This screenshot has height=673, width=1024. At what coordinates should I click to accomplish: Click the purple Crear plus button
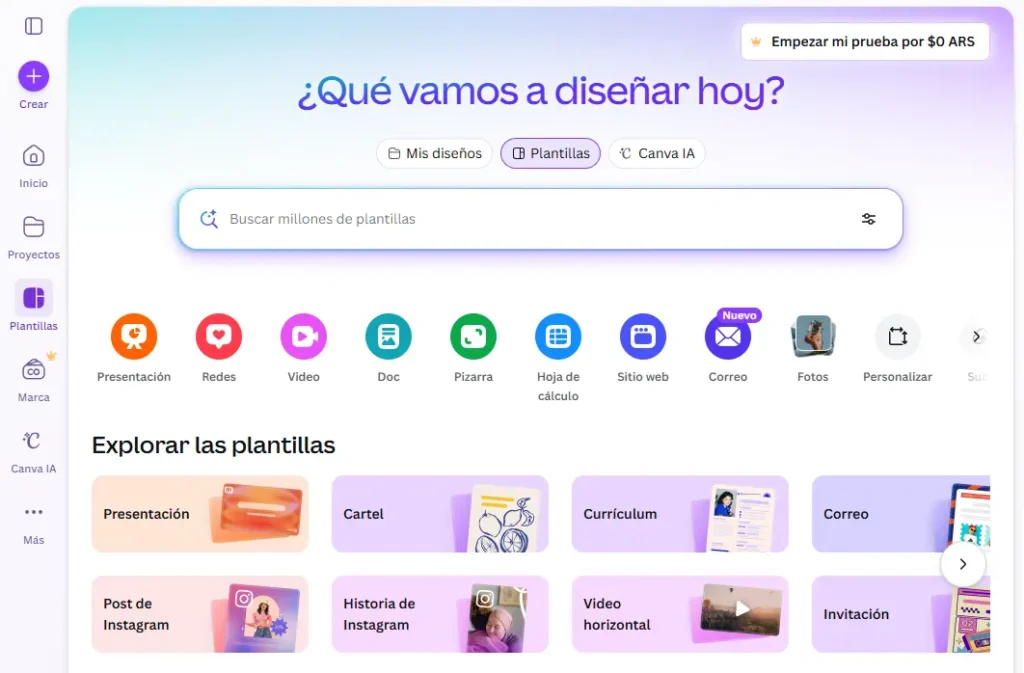(33, 76)
